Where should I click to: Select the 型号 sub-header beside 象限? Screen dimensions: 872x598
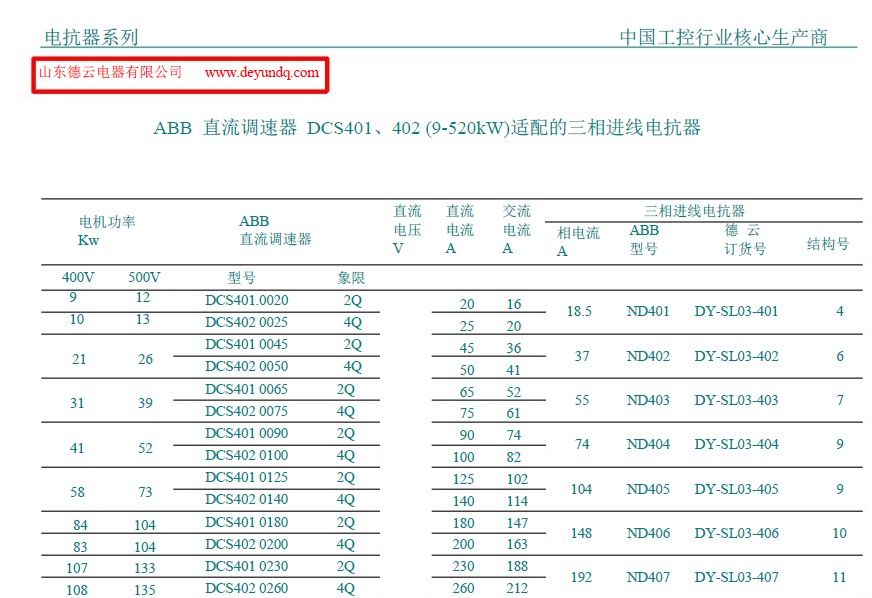(x=241, y=278)
